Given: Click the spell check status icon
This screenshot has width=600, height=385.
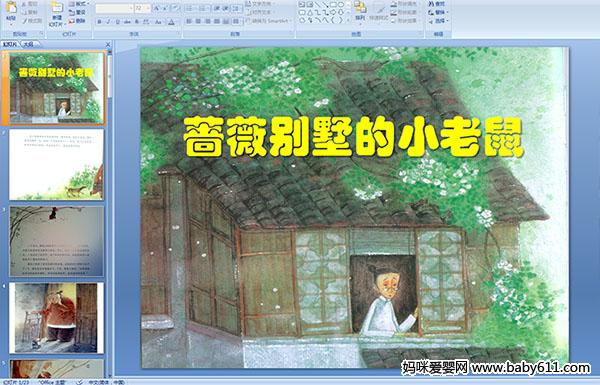Looking at the screenshot, I should pos(79,382).
